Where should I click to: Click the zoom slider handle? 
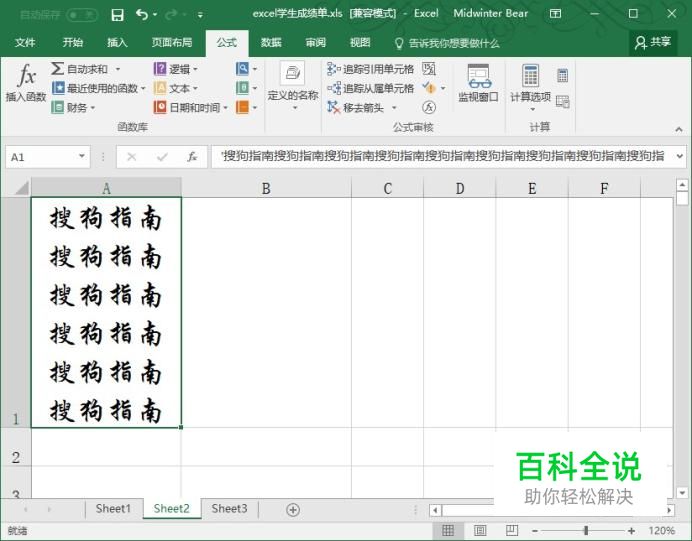click(x=586, y=530)
